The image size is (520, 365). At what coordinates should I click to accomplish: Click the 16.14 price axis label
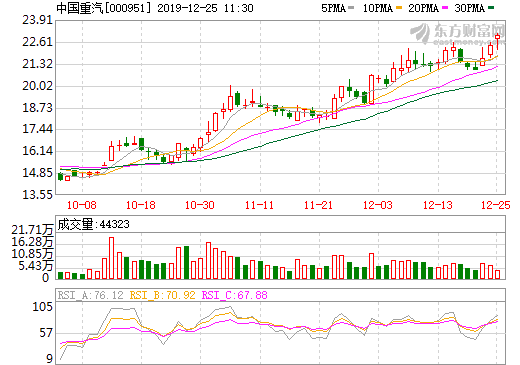click(37, 151)
